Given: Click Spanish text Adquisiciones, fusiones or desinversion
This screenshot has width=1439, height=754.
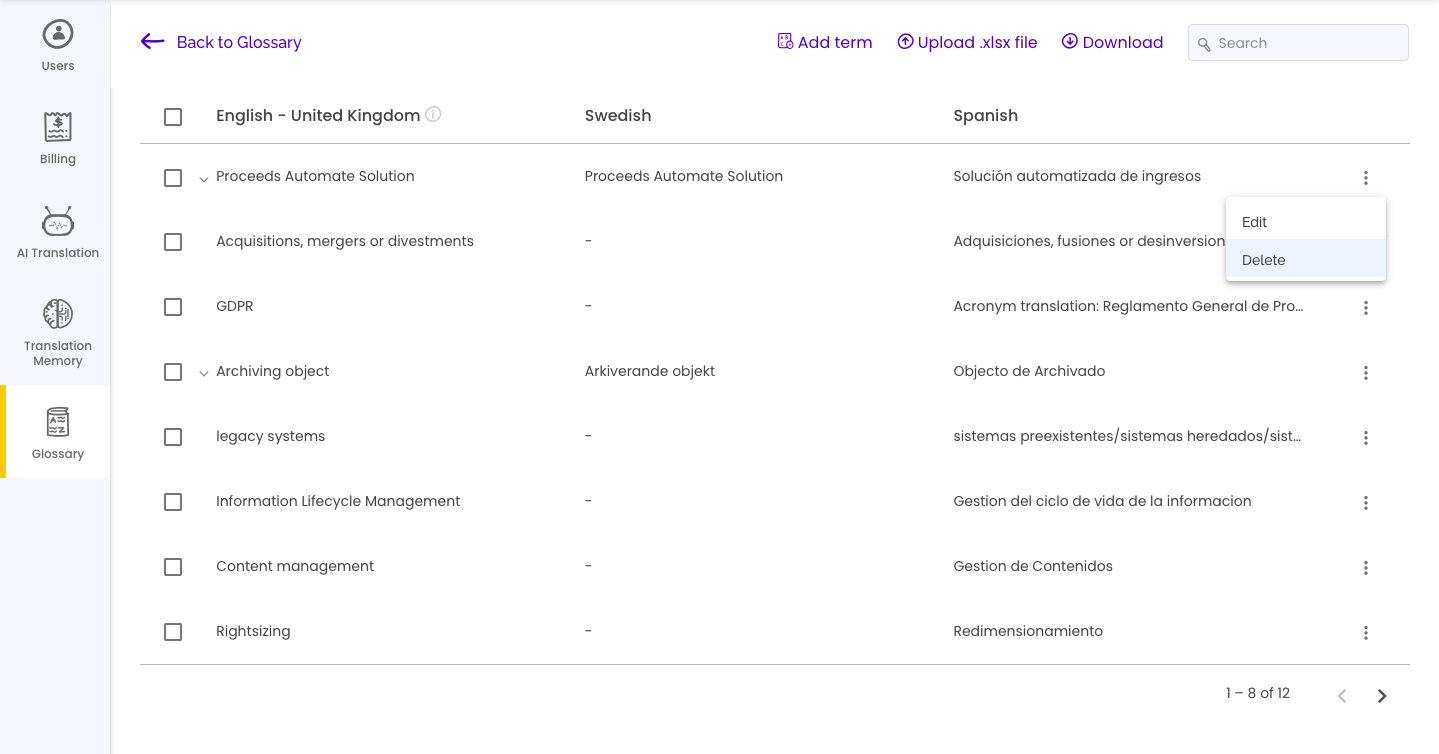Looking at the screenshot, I should click(1089, 241).
